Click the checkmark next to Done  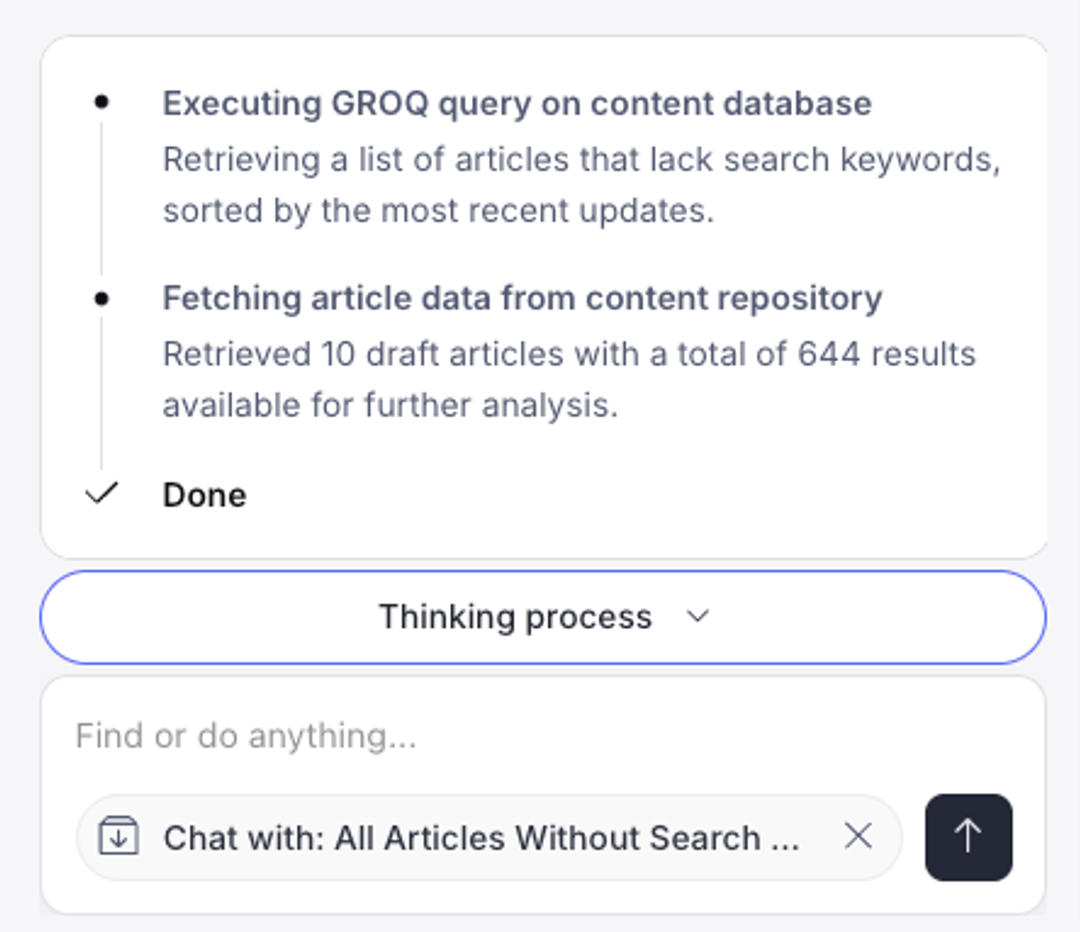pos(100,493)
